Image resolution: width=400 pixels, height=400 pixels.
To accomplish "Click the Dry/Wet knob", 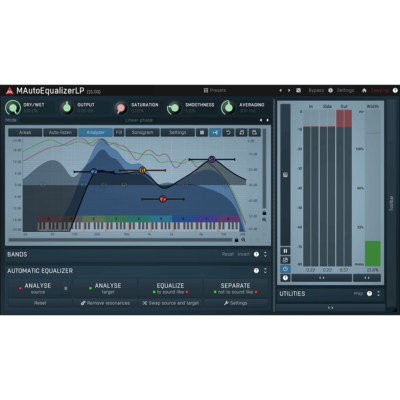I will (13, 108).
